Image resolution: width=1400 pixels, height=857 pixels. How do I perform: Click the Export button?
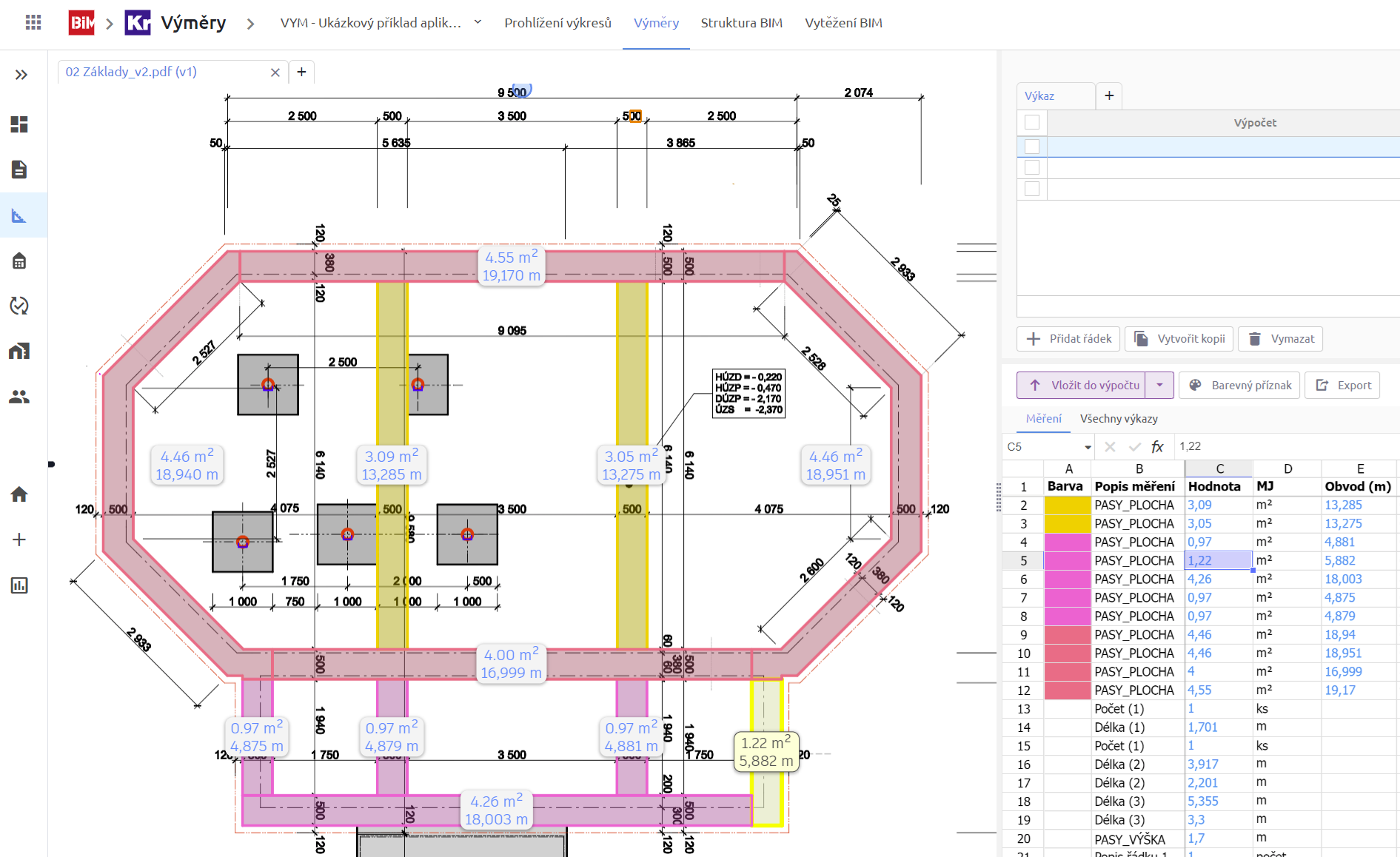pyautogui.click(x=1343, y=386)
